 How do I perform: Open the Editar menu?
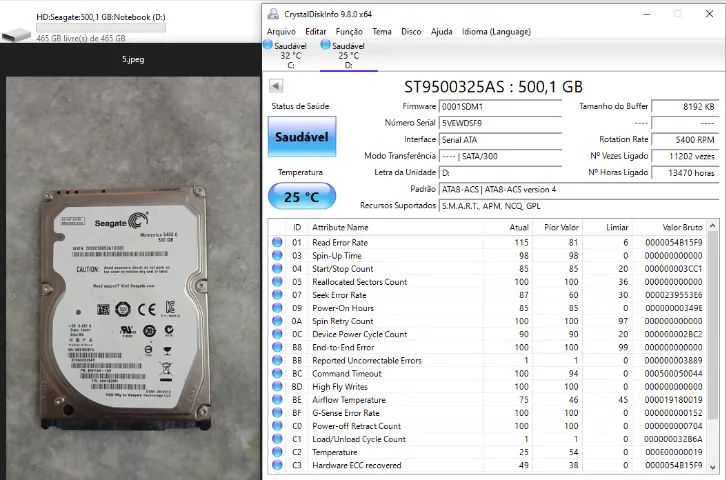coord(315,31)
